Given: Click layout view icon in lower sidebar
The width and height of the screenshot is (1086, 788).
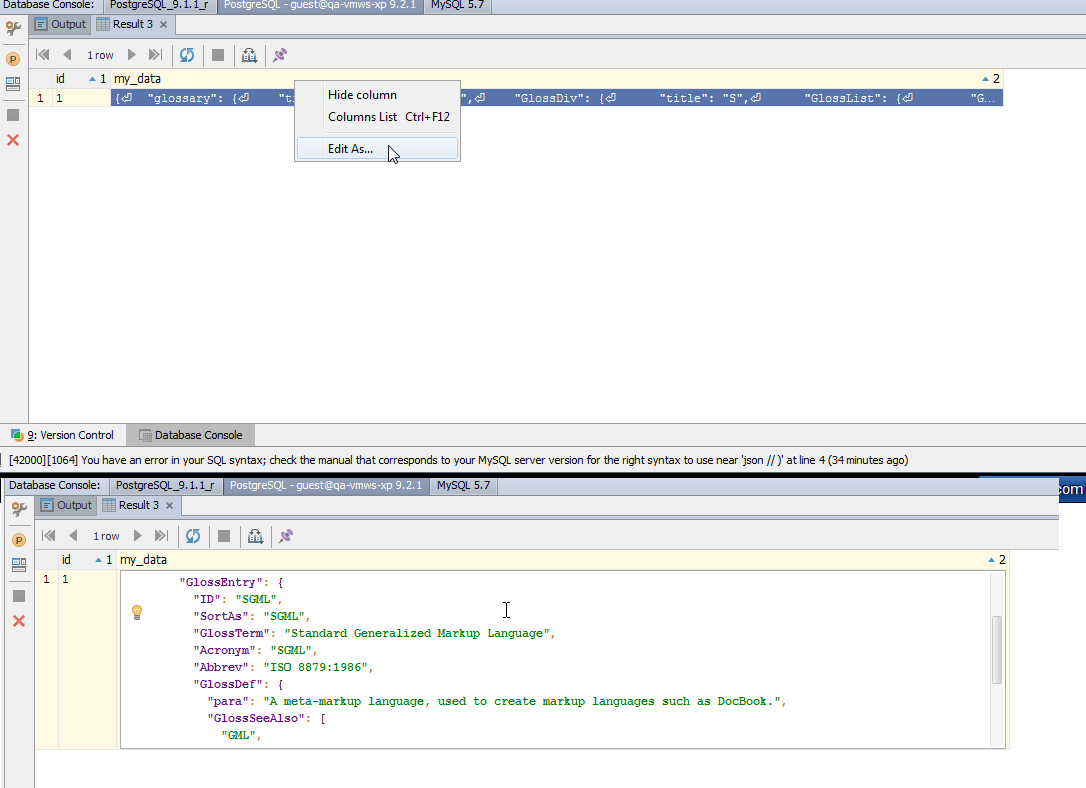Looking at the screenshot, I should pyautogui.click(x=19, y=565).
